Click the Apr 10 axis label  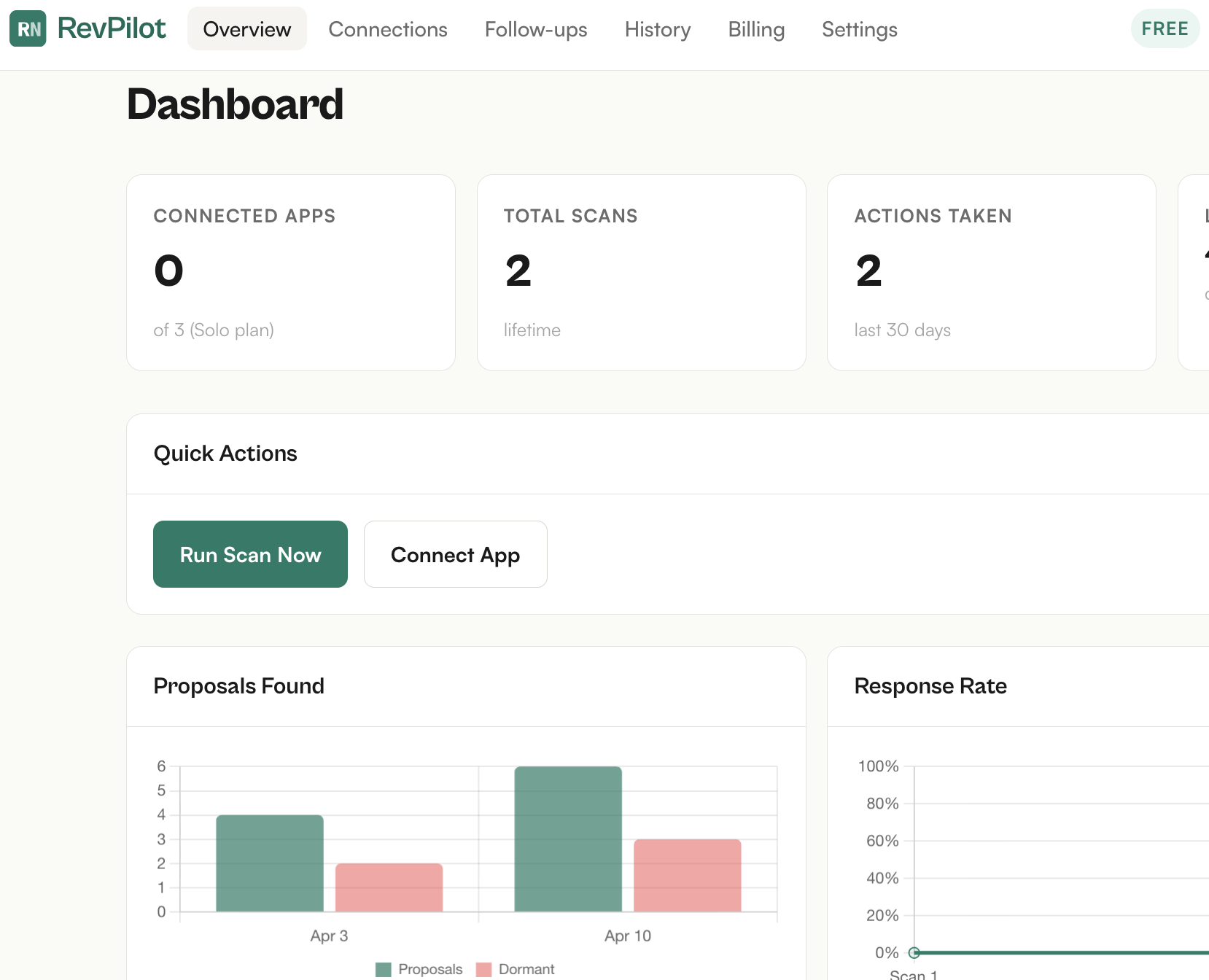628,936
